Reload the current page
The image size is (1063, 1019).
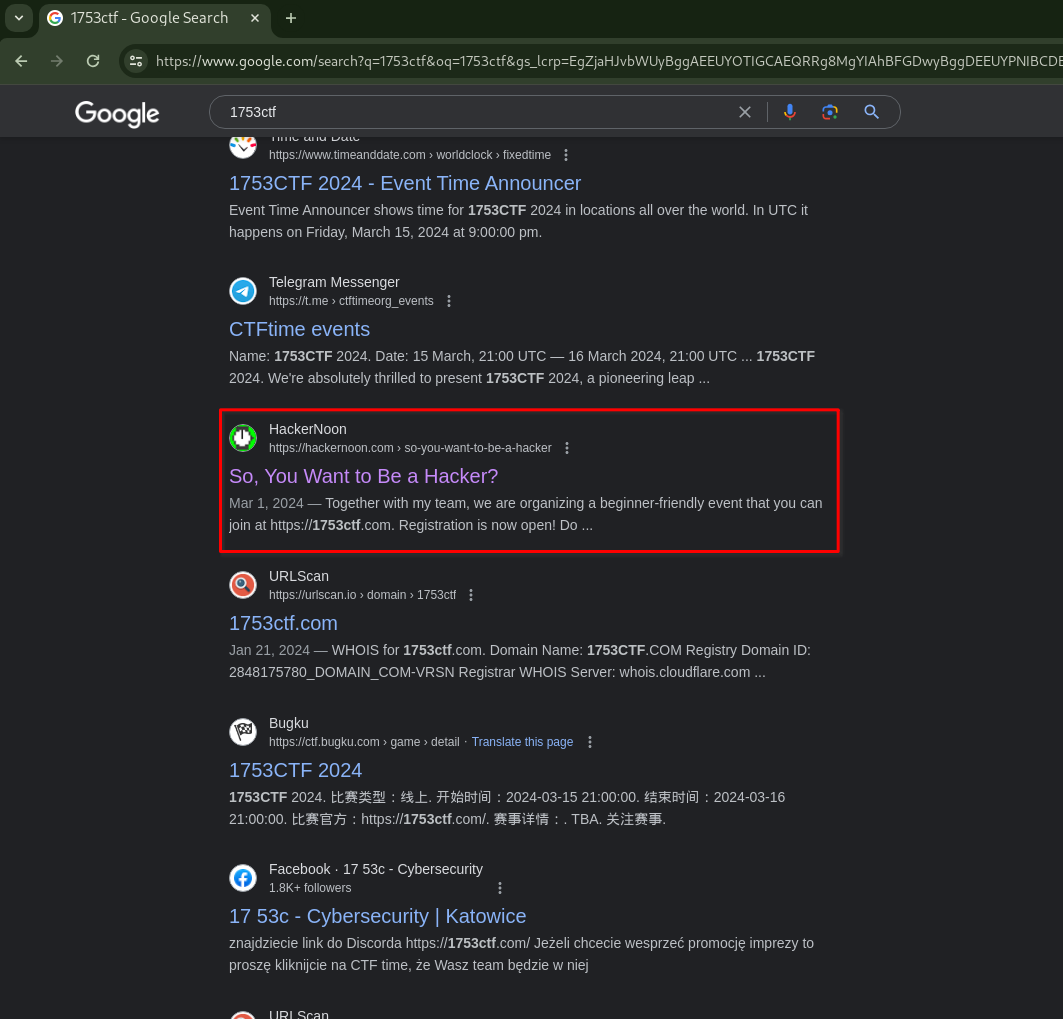coord(94,61)
